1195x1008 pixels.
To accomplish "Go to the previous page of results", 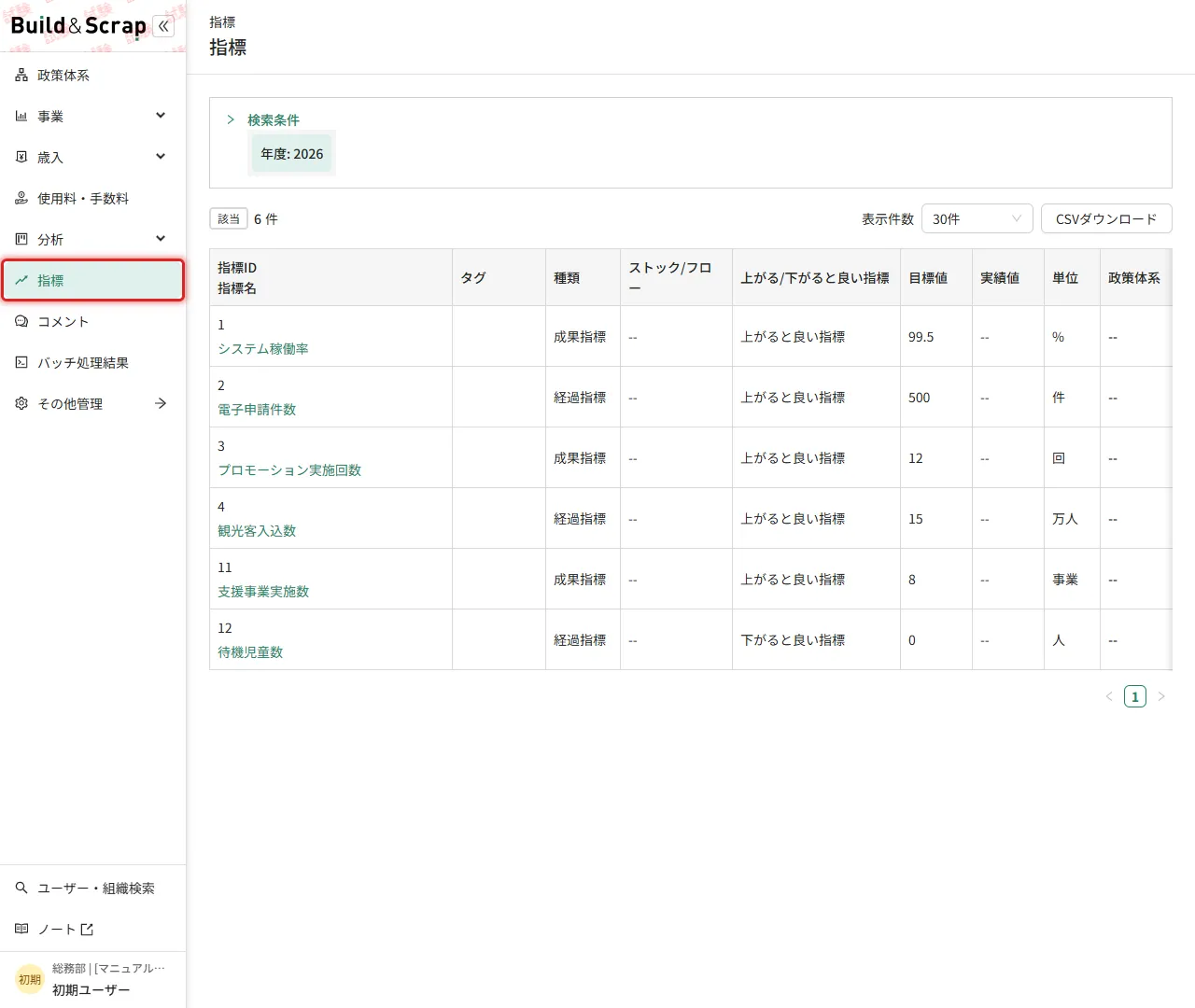I will point(1109,696).
